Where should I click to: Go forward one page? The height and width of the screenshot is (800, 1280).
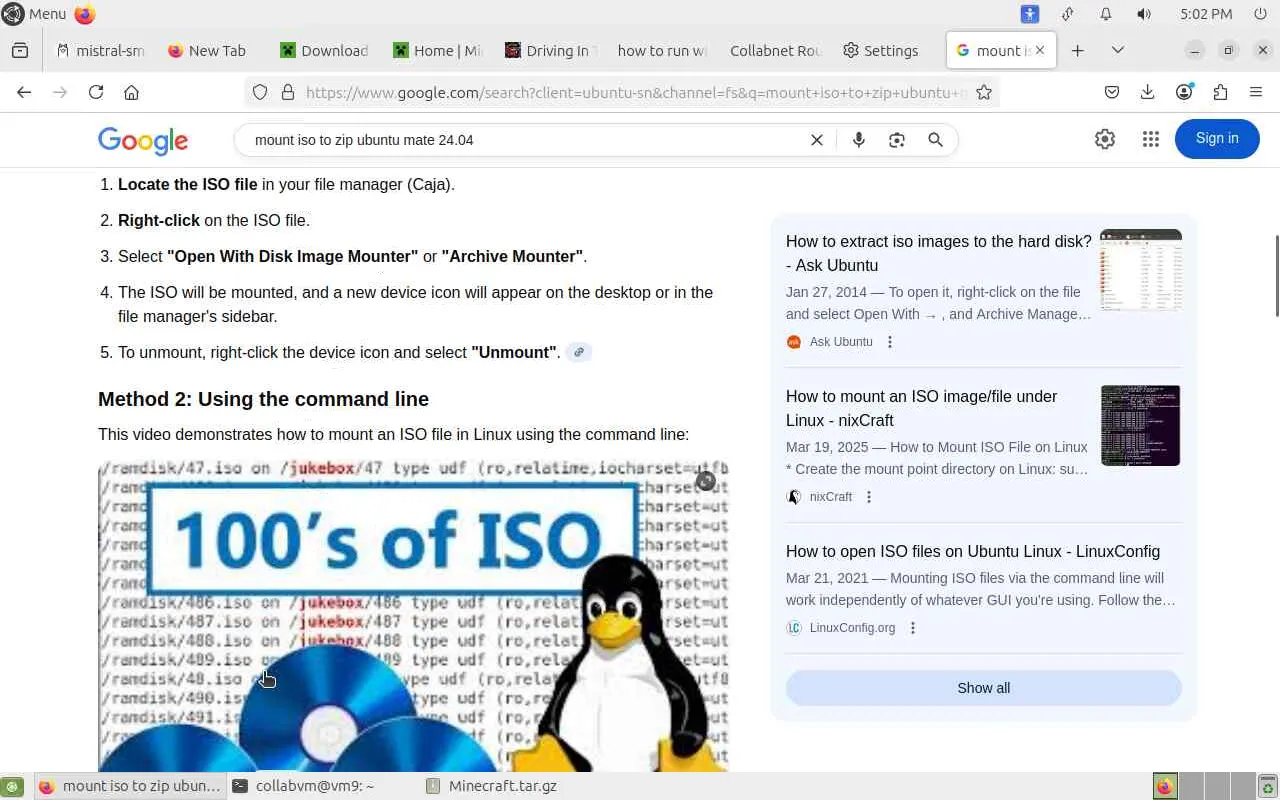pos(60,92)
